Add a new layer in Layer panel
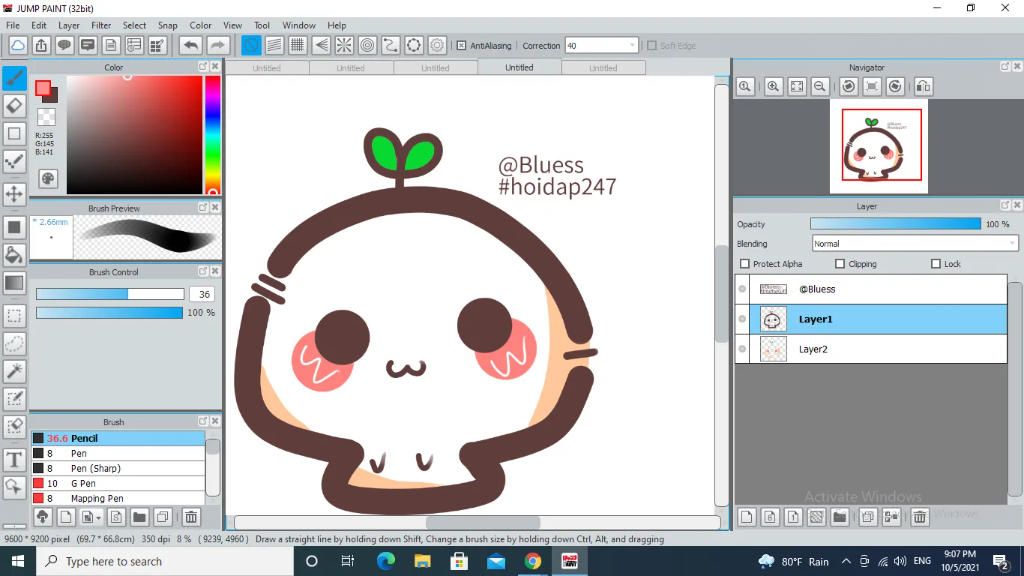1024x576 pixels. point(746,517)
